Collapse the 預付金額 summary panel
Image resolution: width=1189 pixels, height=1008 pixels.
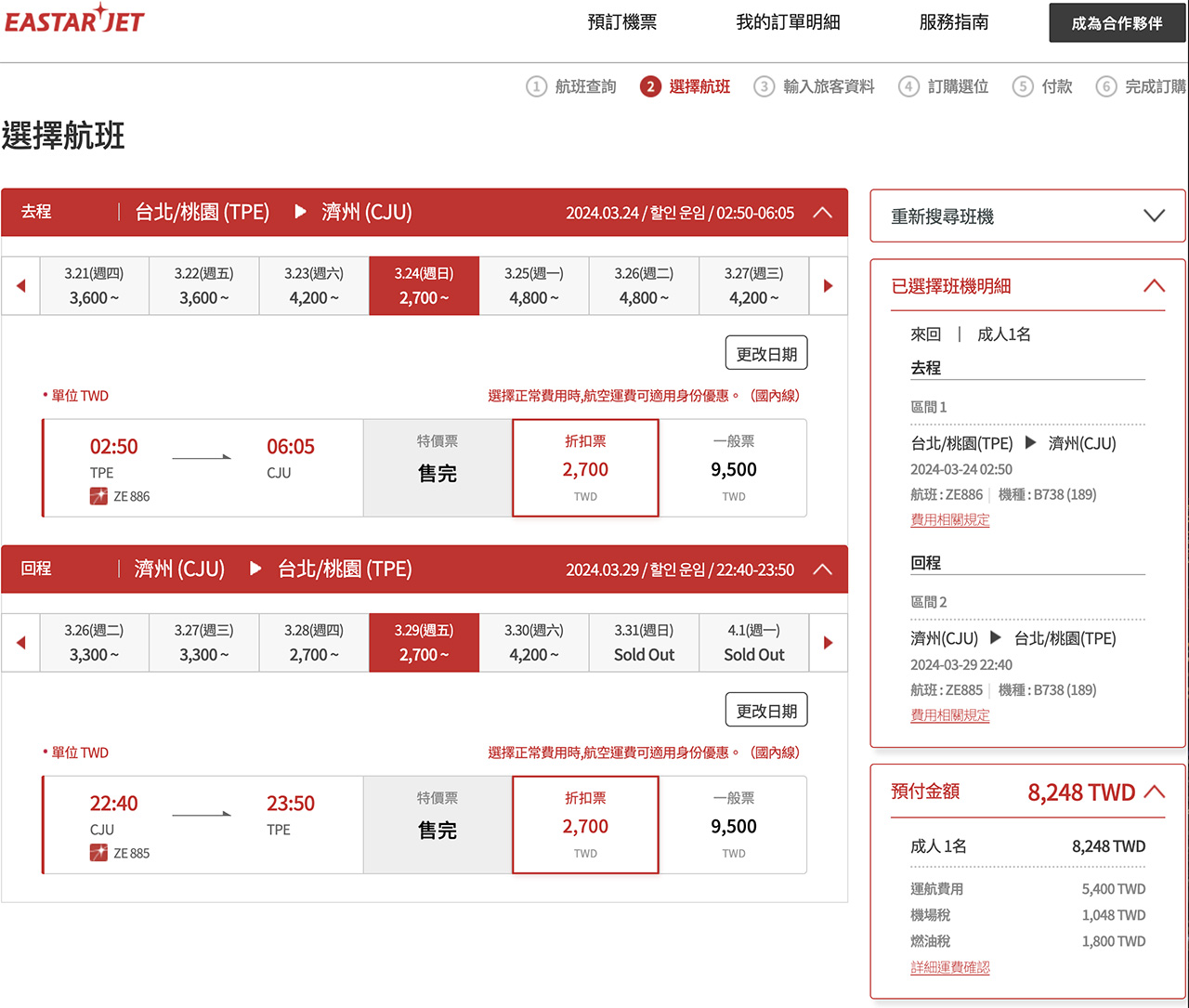click(1155, 792)
